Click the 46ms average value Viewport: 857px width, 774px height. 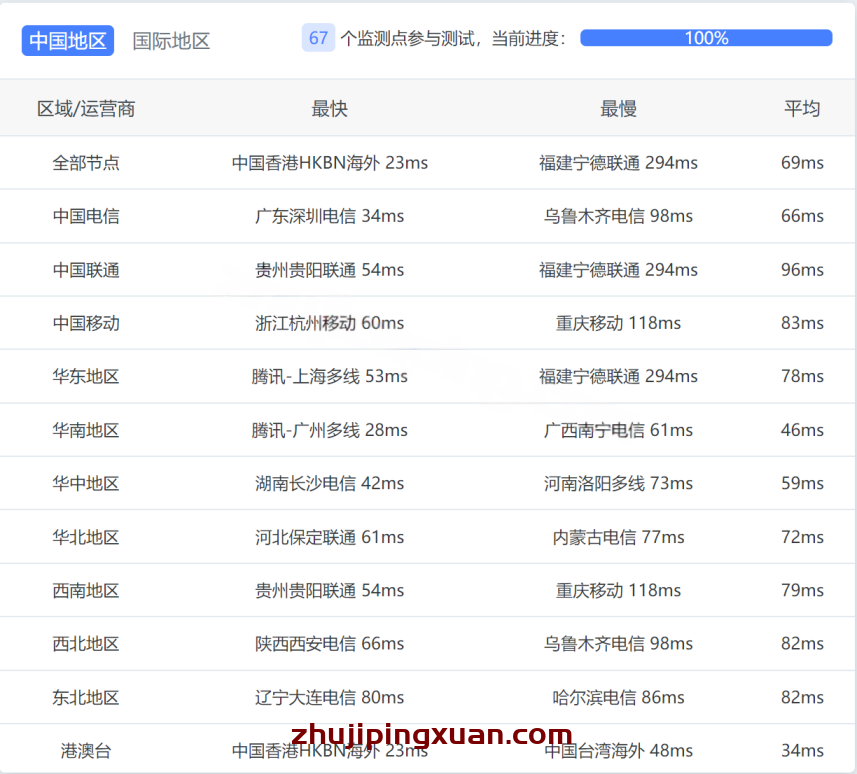(802, 430)
